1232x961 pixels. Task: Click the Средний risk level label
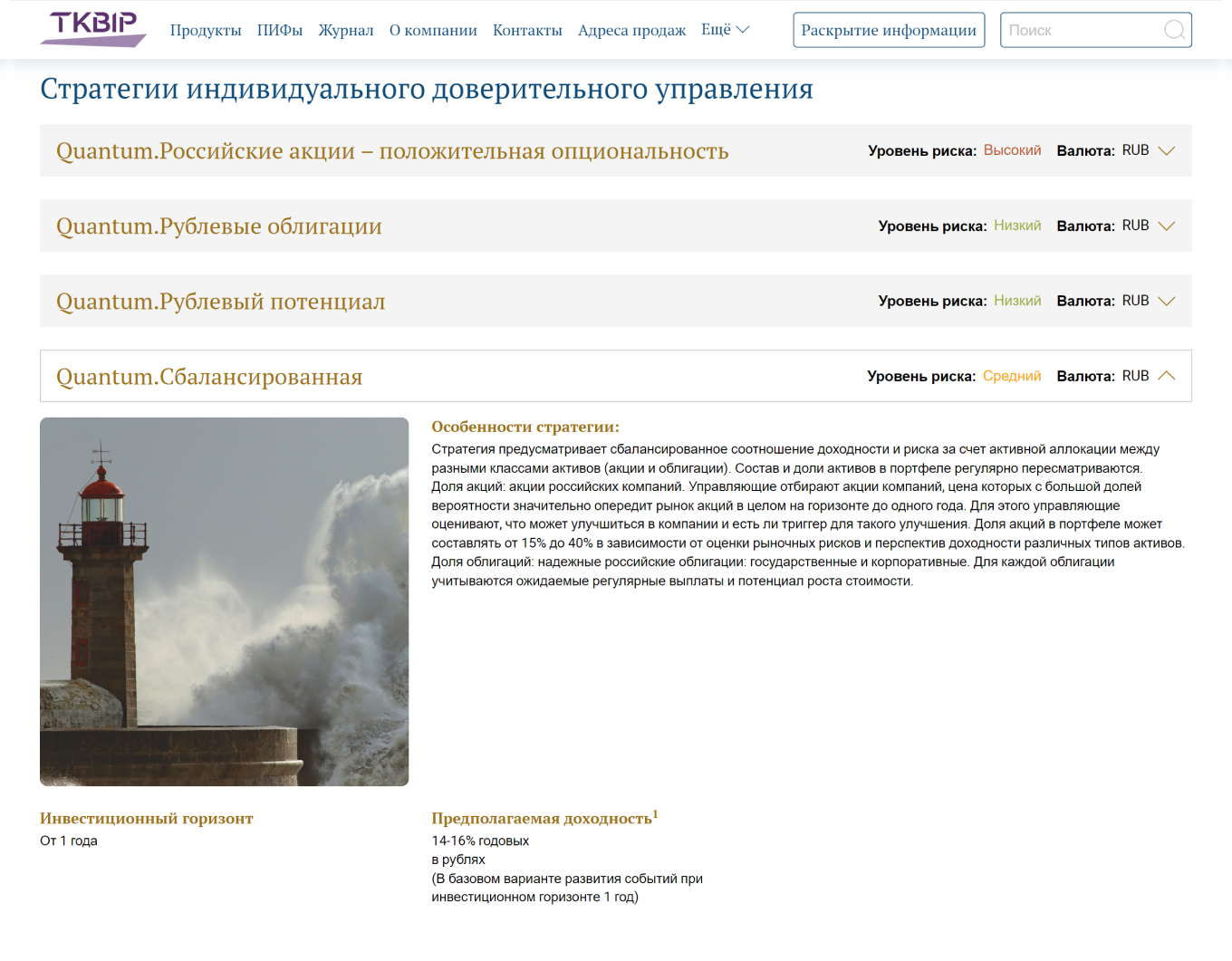pyautogui.click(x=1012, y=375)
